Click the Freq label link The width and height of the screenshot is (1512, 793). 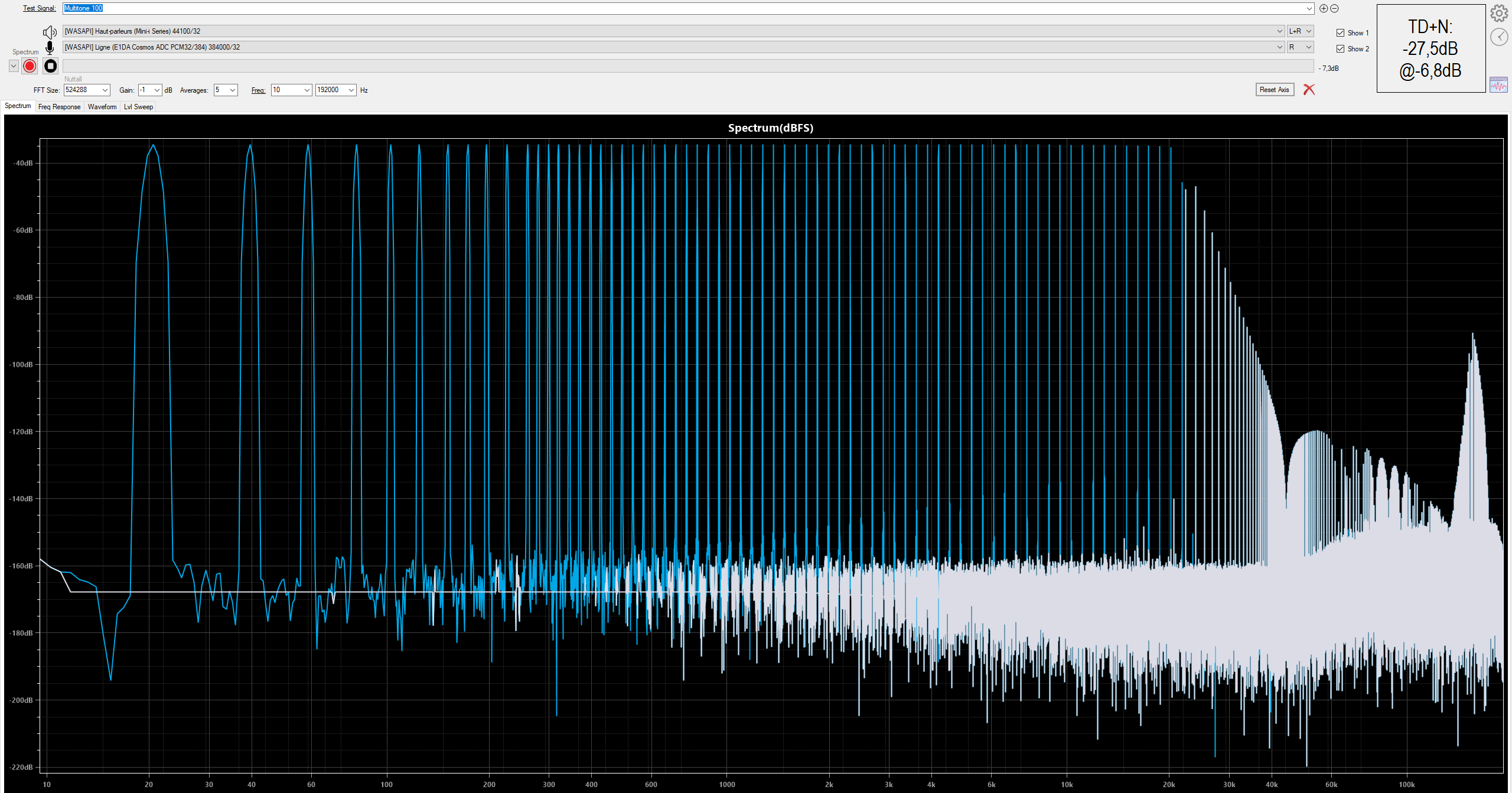pos(258,90)
